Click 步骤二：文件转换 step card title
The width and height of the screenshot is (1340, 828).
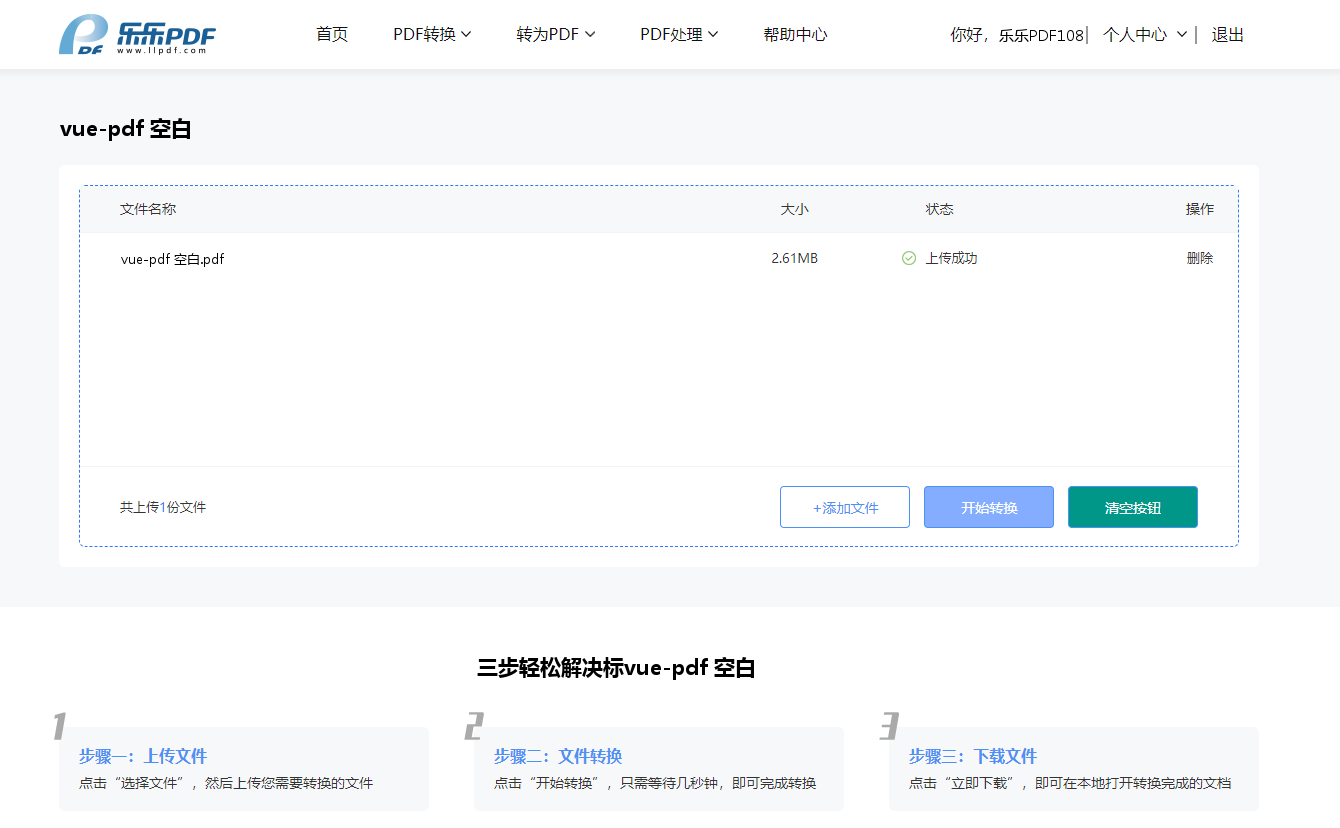click(x=558, y=756)
